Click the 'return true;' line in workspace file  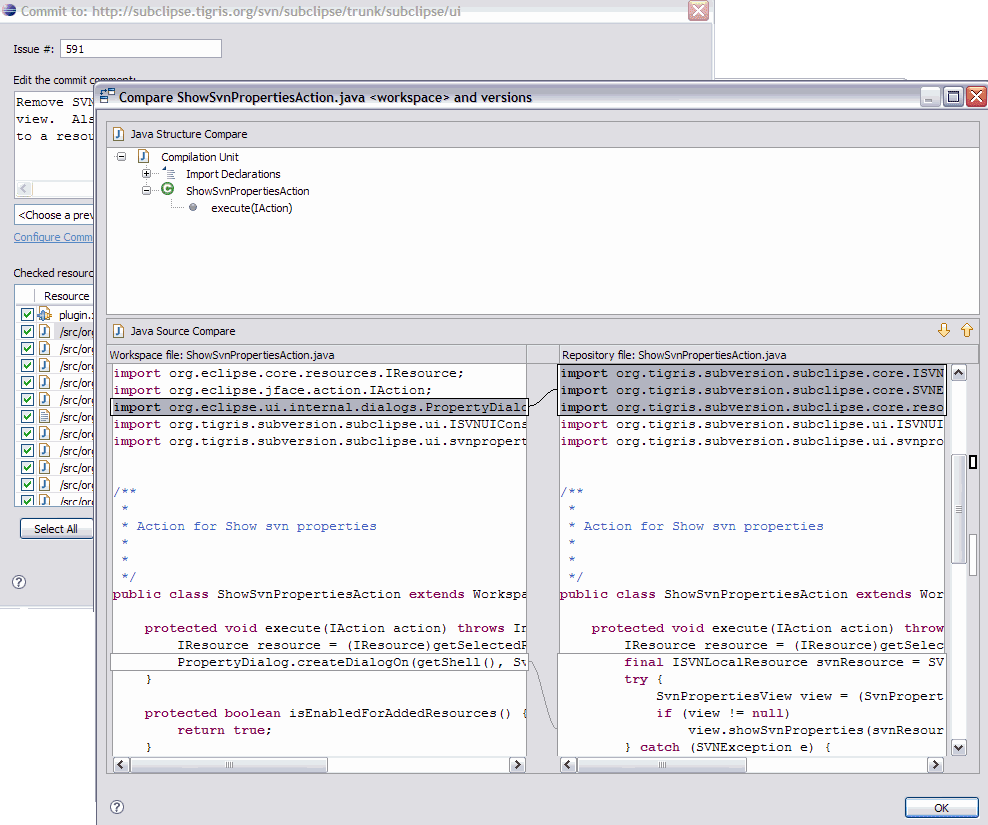(x=224, y=730)
